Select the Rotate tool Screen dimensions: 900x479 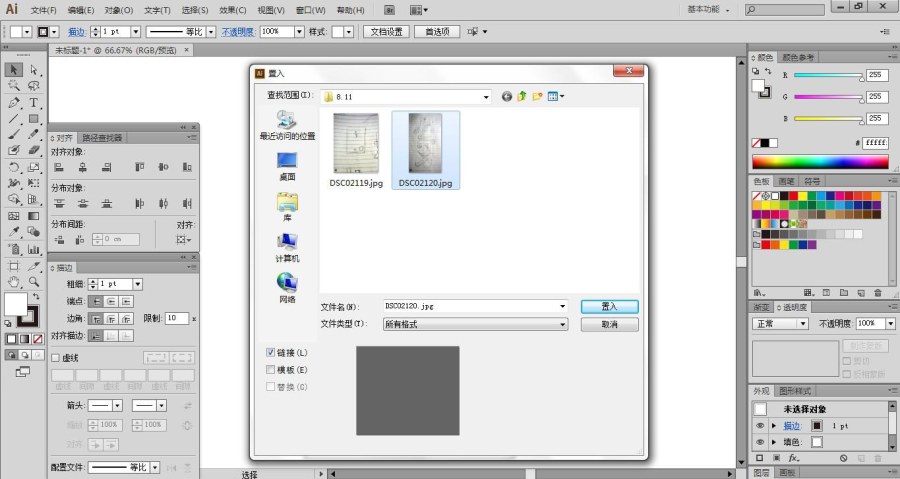[x=14, y=167]
